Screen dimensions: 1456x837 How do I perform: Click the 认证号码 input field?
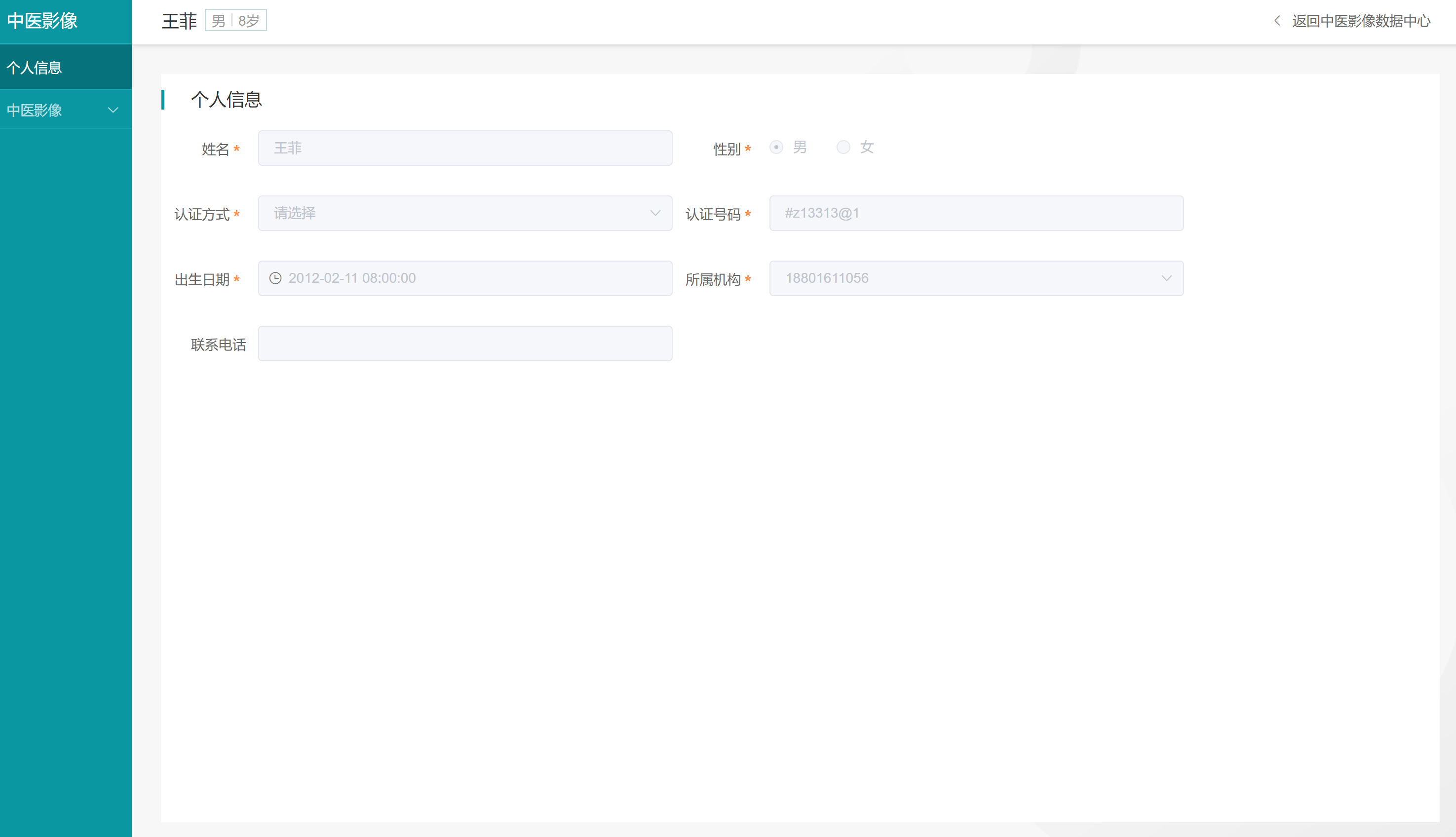(x=976, y=213)
